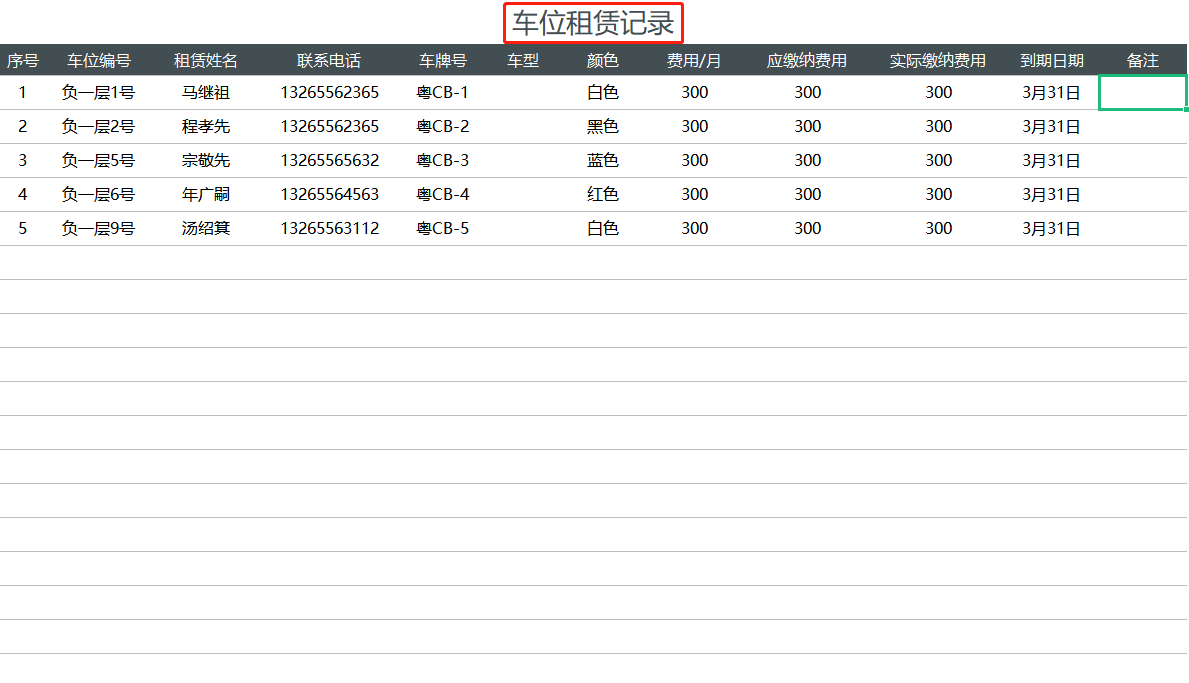Click the 车型 column header
1189x683 pixels.
(523, 59)
